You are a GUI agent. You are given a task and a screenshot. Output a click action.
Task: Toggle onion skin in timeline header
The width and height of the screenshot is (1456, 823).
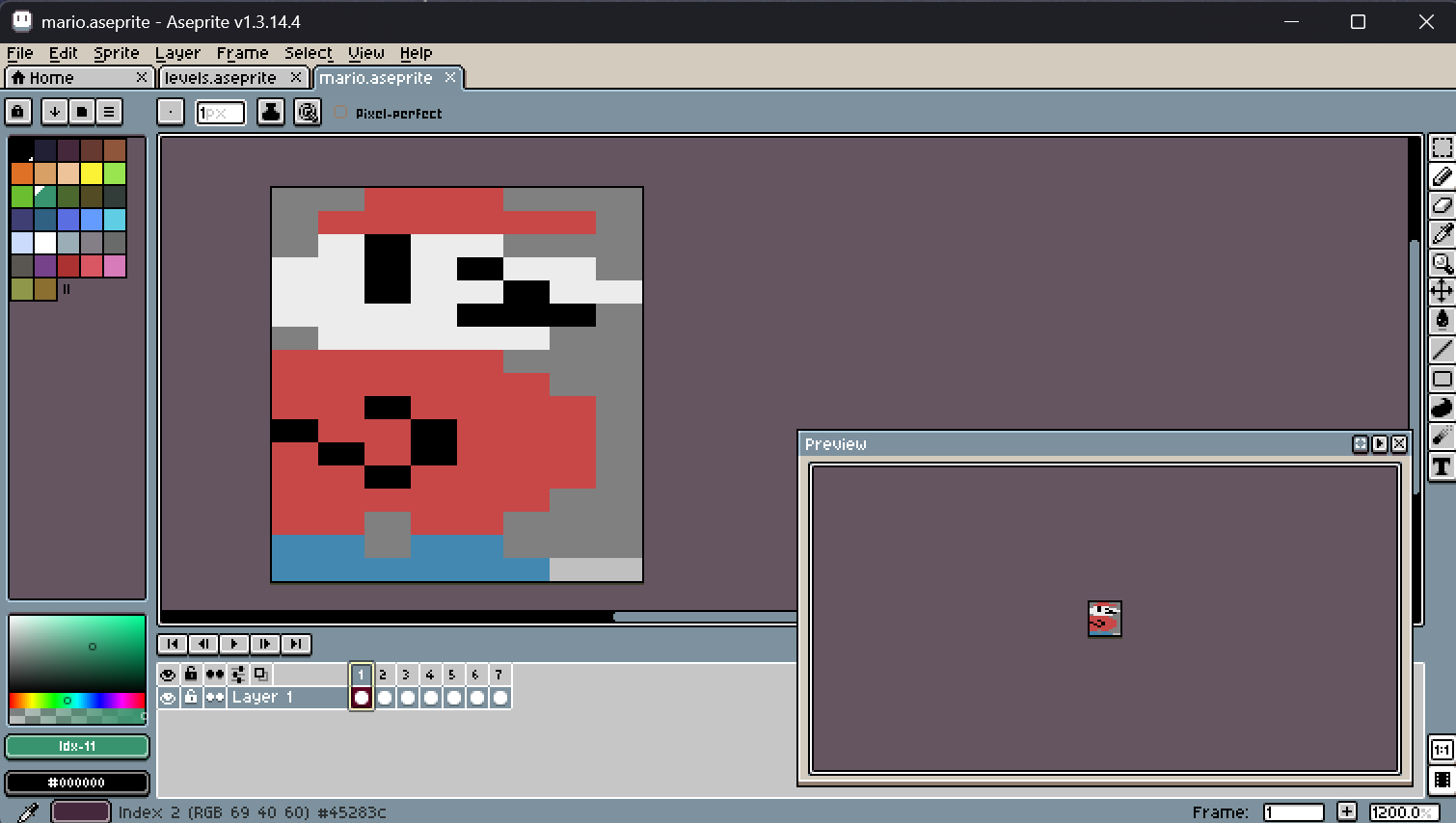[x=260, y=675]
